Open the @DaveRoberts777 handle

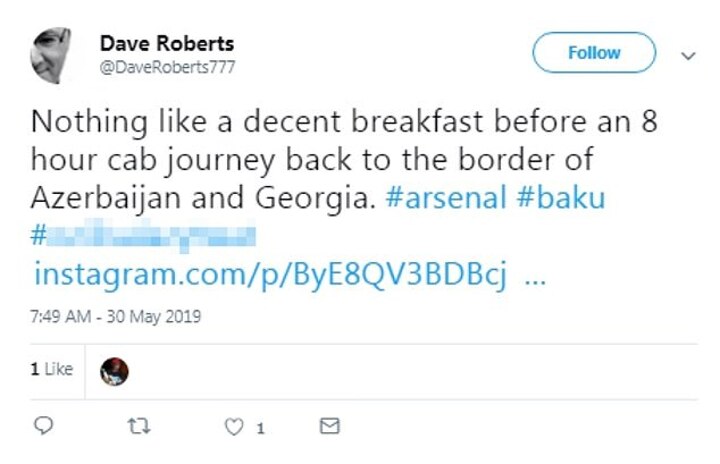167,66
